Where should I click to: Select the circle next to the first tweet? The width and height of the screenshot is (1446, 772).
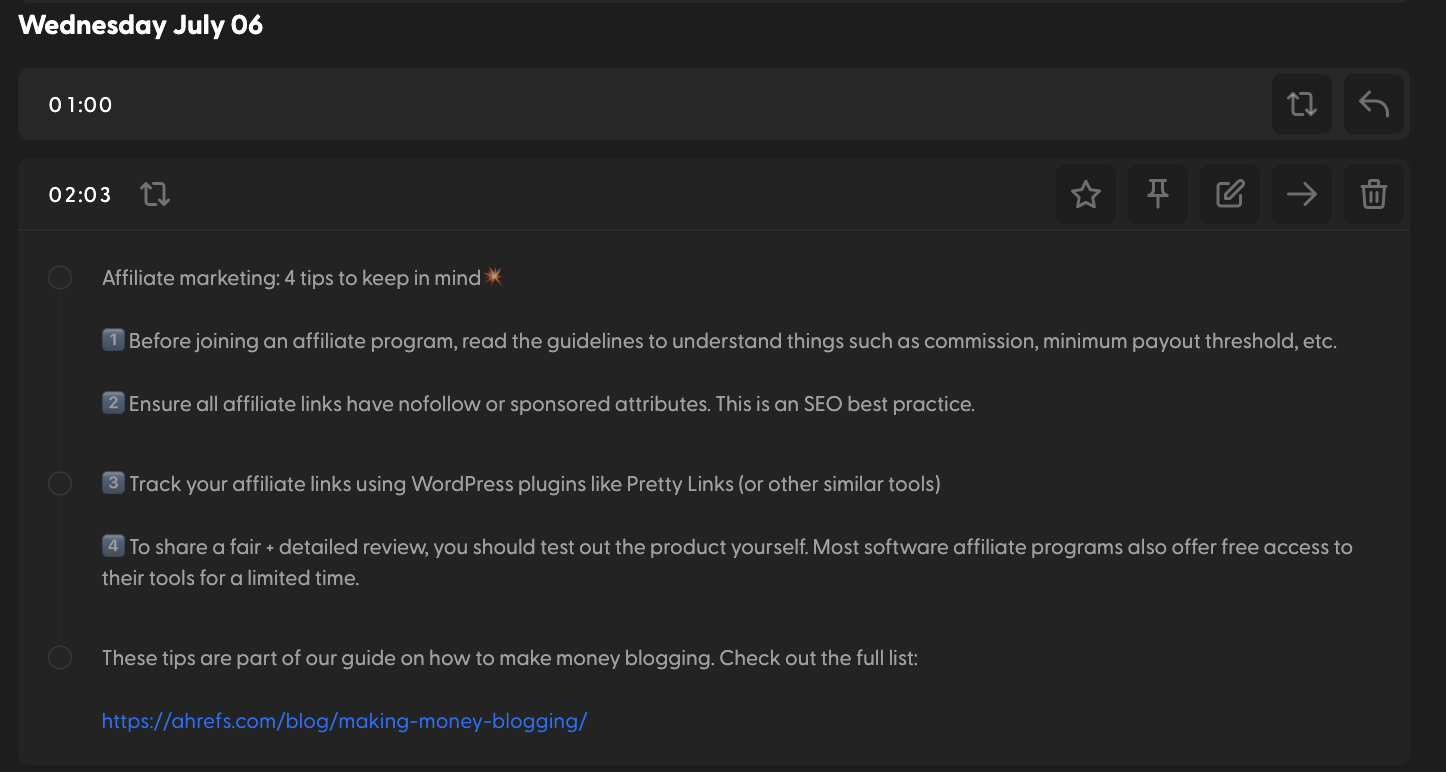[59, 277]
